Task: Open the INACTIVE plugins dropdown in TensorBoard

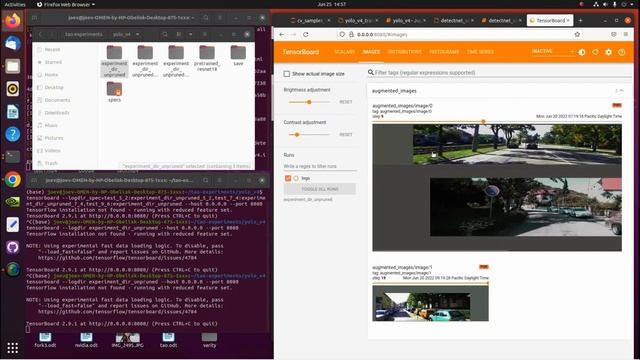Action: pyautogui.click(x=553, y=51)
